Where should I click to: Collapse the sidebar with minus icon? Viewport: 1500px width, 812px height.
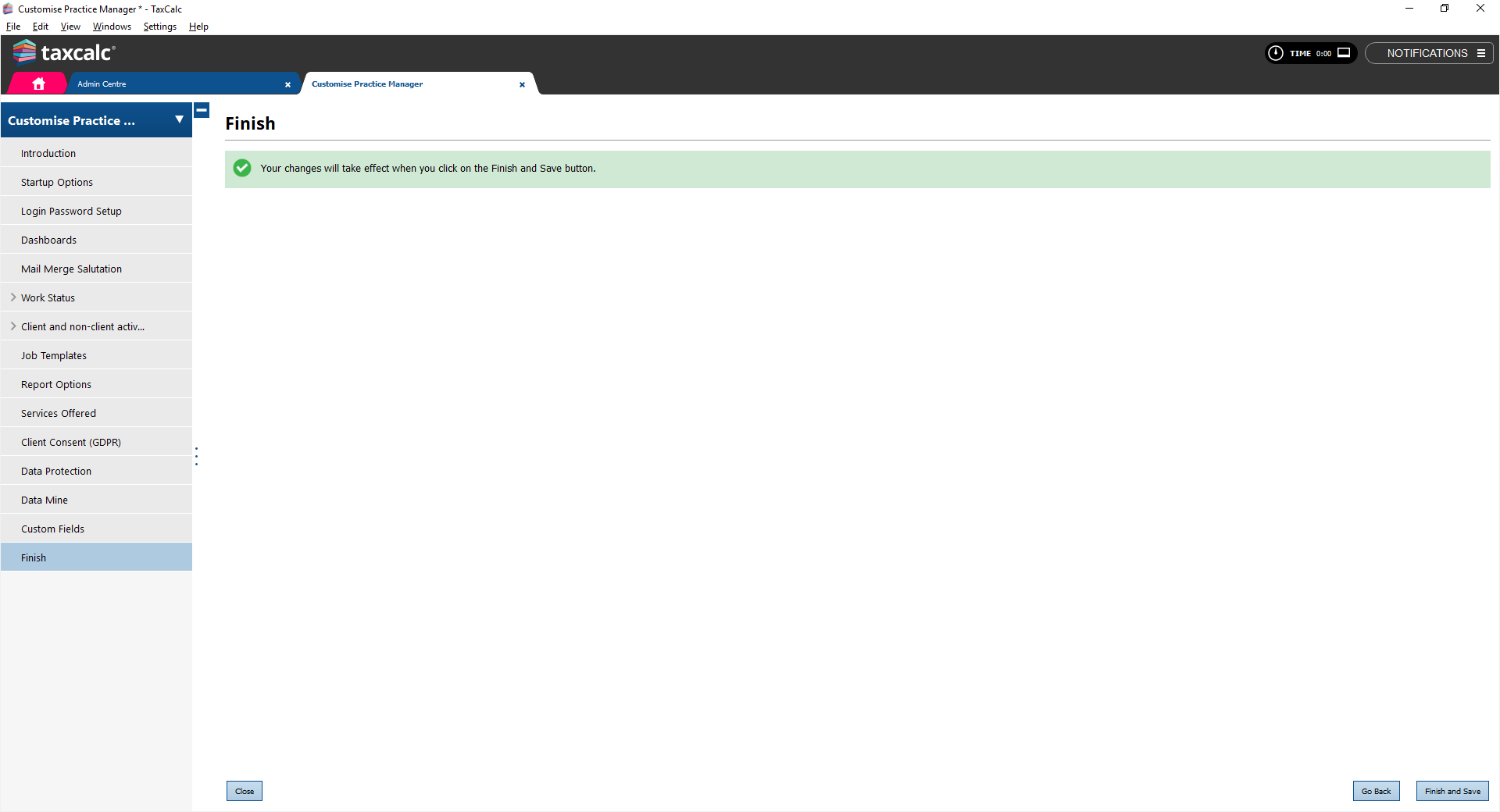202,111
